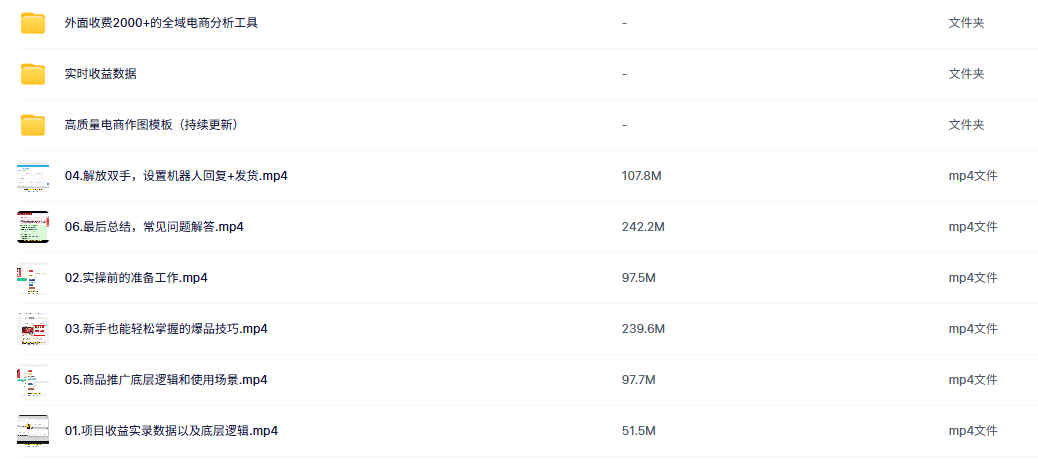Click folder icon for 外面收费2000+的全域电商分析工具
Image resolution: width=1038 pixels, height=470 pixels.
(x=33, y=23)
